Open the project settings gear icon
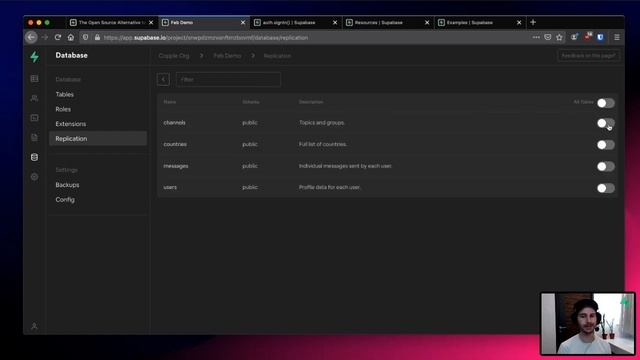The image size is (640, 360). [34, 177]
